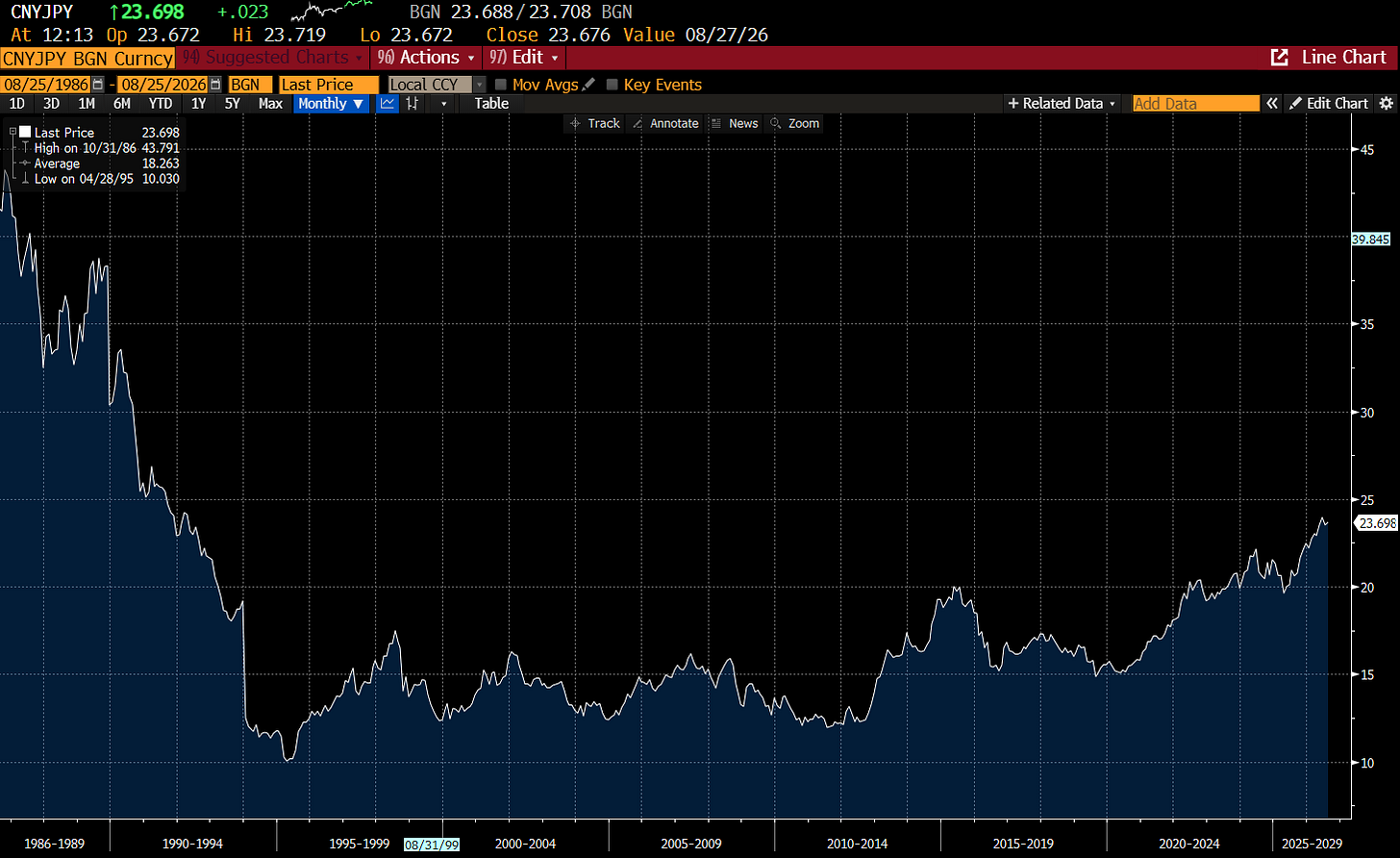Click the 2020-2024 x-axis label
Screen dimensions: 1400x858
click(x=1189, y=844)
